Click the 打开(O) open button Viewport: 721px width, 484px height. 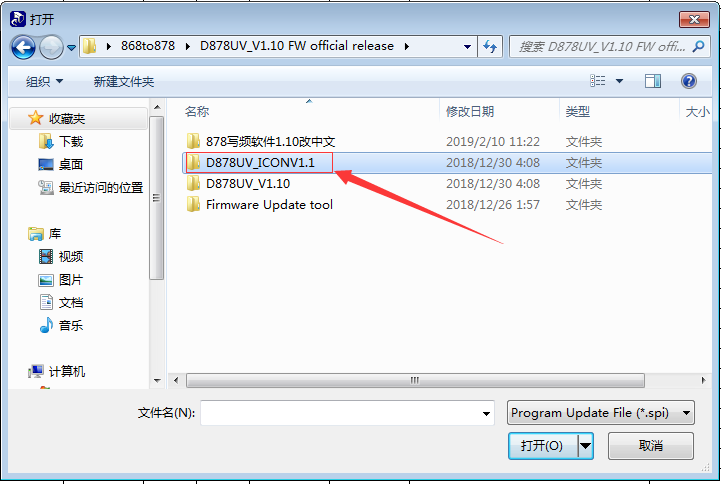543,445
